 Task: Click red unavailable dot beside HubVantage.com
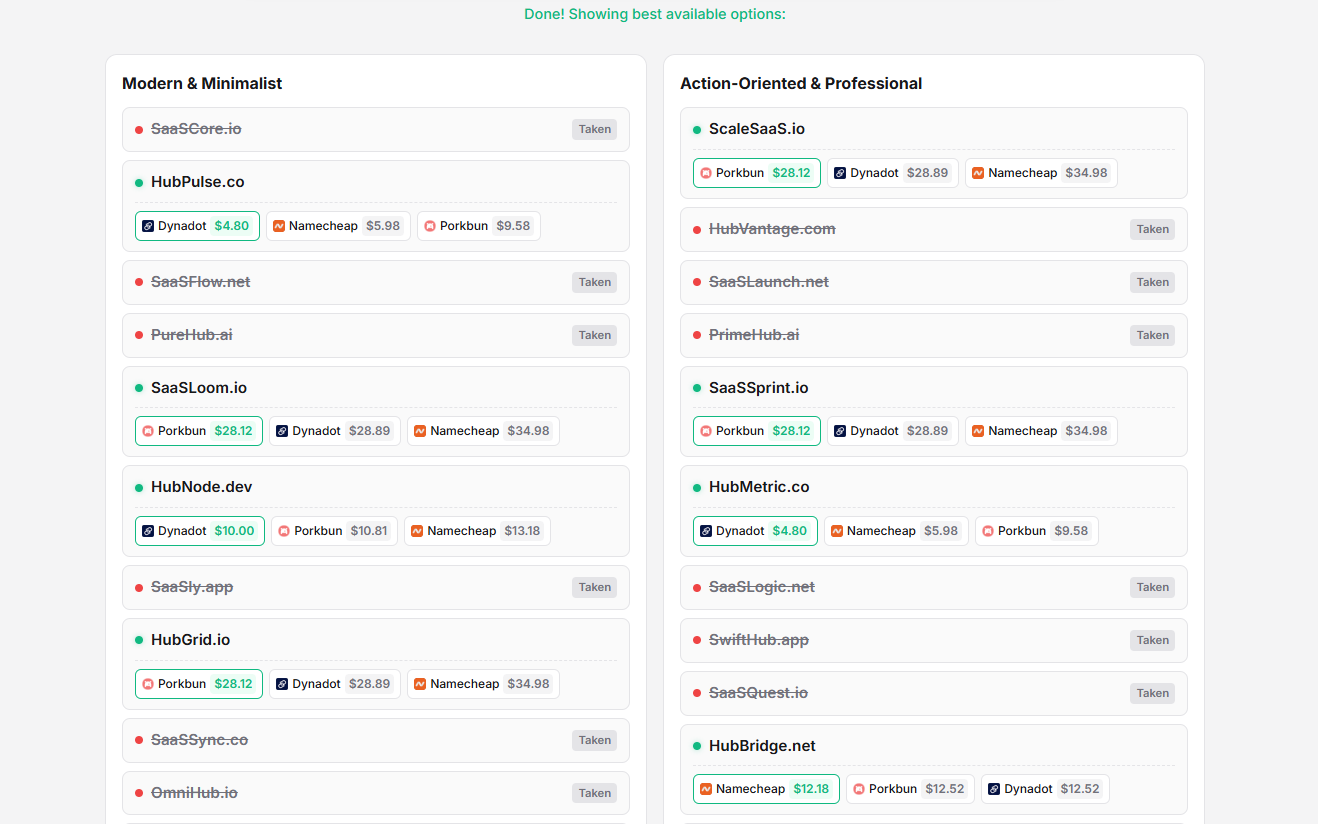click(x=697, y=230)
